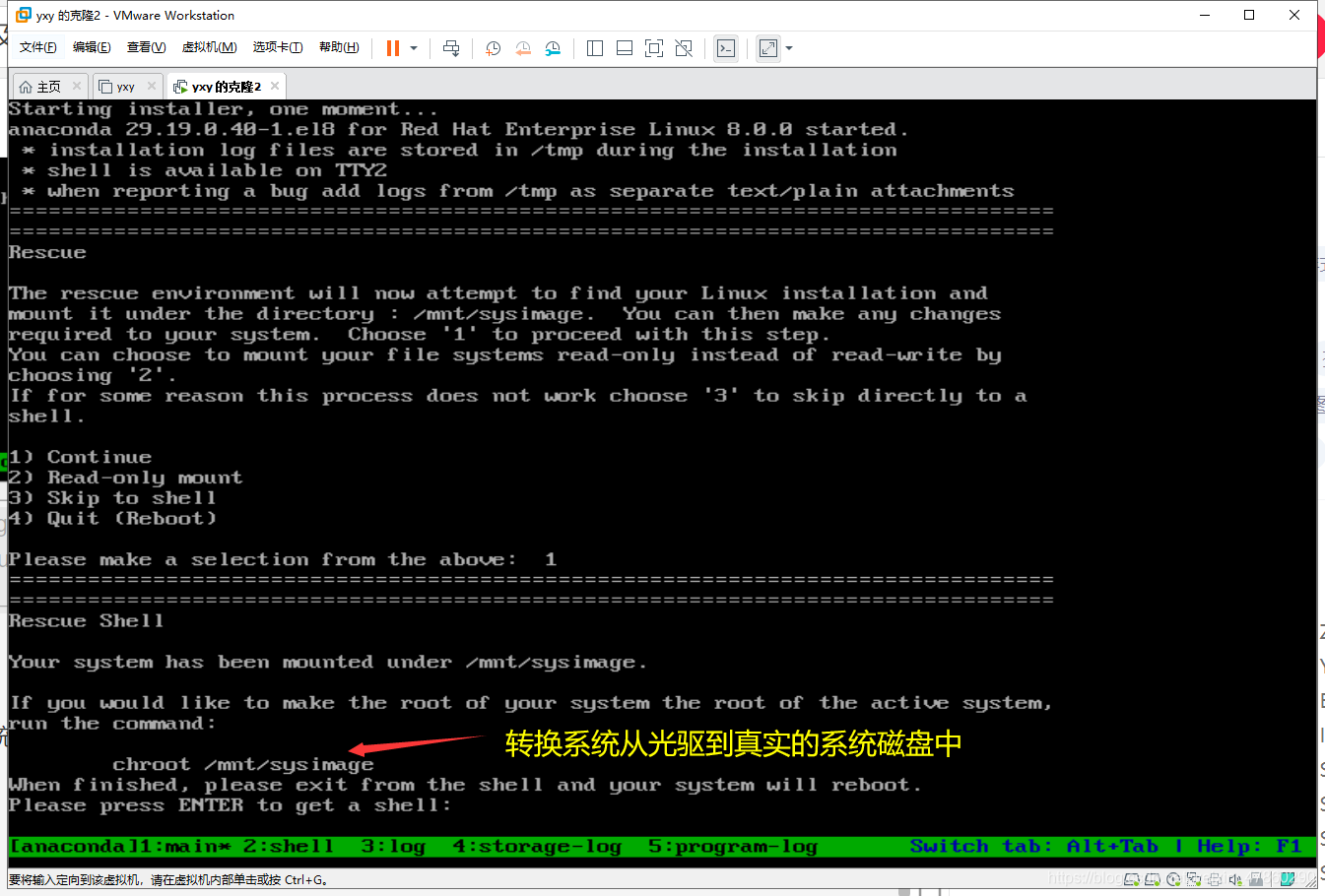This screenshot has height=896, width=1325.
Task: Click the '3:log' tmux tab label
Action: (393, 847)
